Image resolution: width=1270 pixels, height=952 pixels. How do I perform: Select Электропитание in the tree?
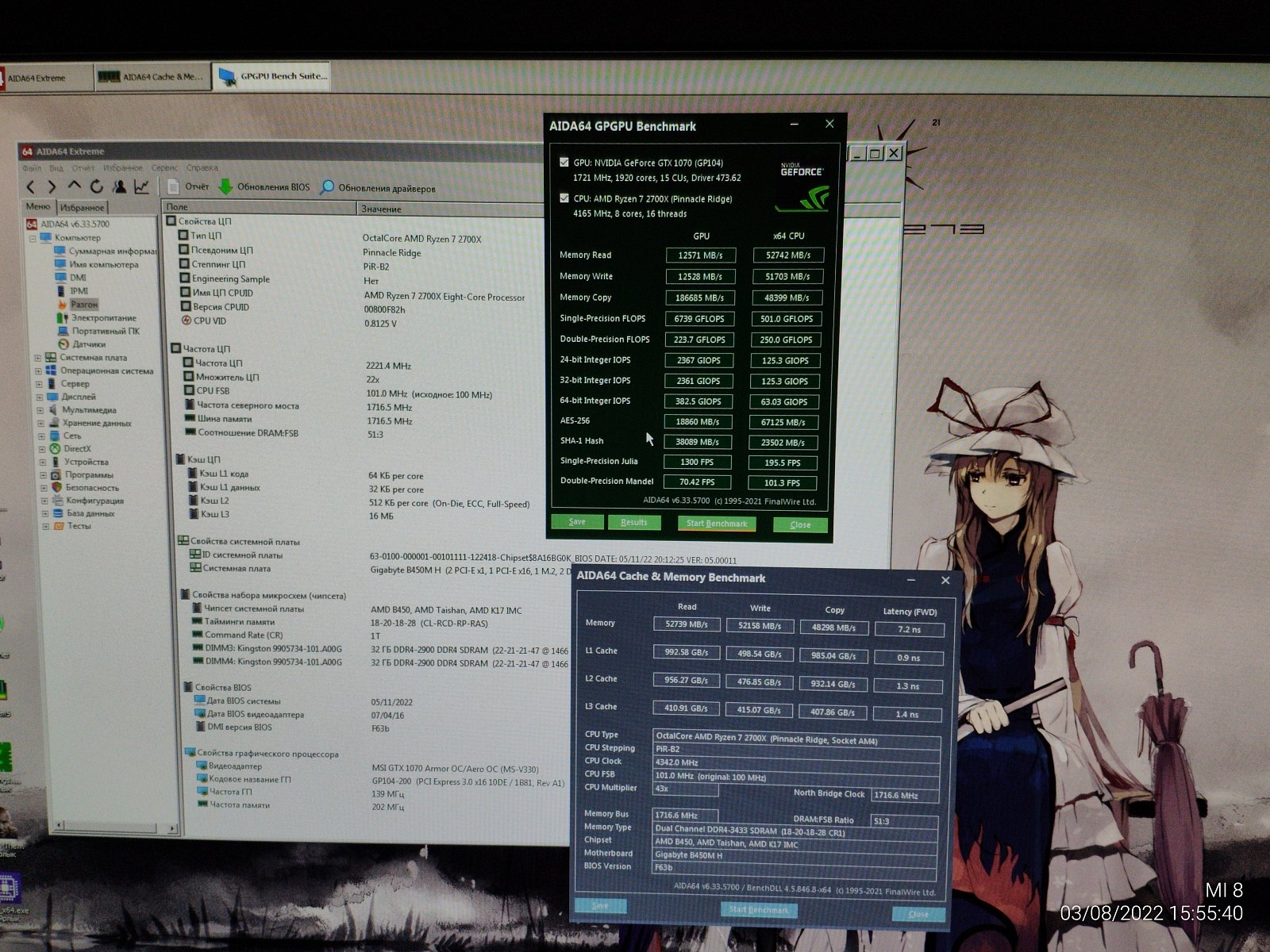click(x=95, y=317)
